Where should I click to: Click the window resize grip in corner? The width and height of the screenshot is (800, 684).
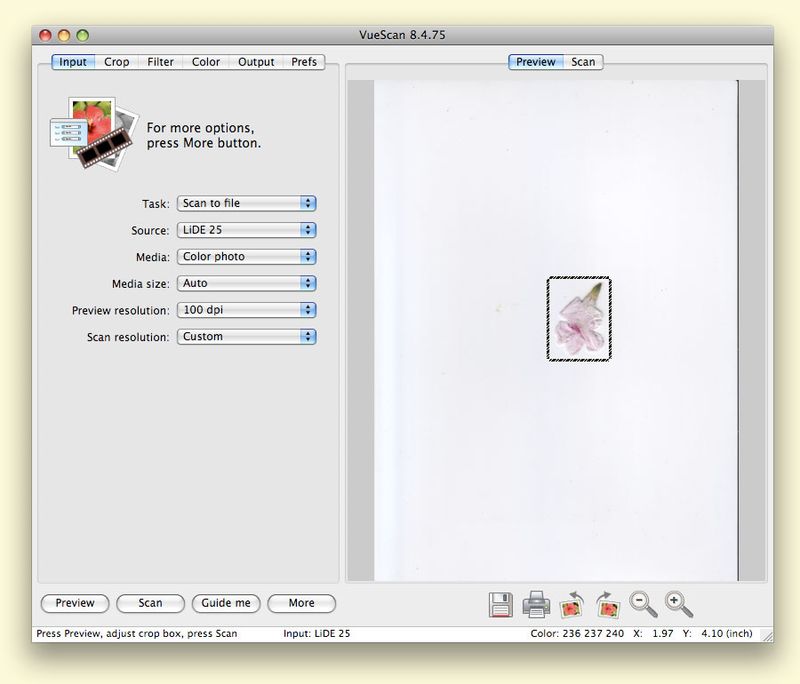(766, 635)
